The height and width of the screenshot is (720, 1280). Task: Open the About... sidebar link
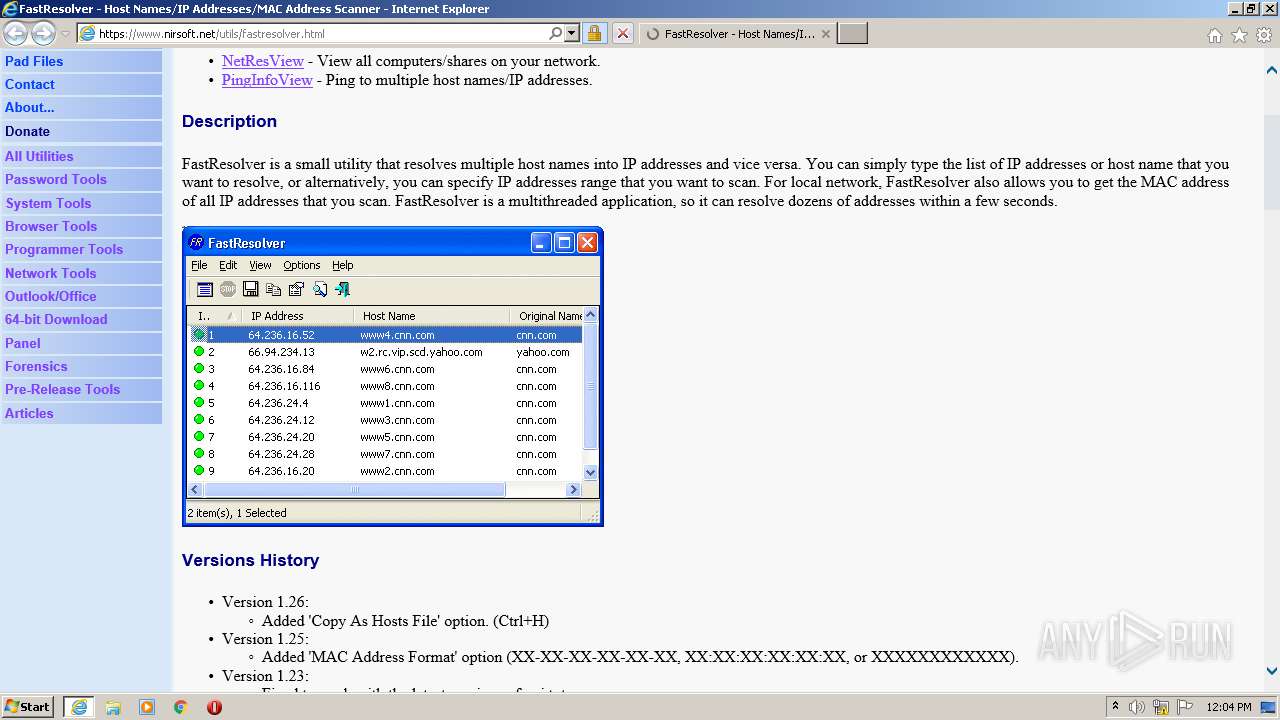point(30,107)
